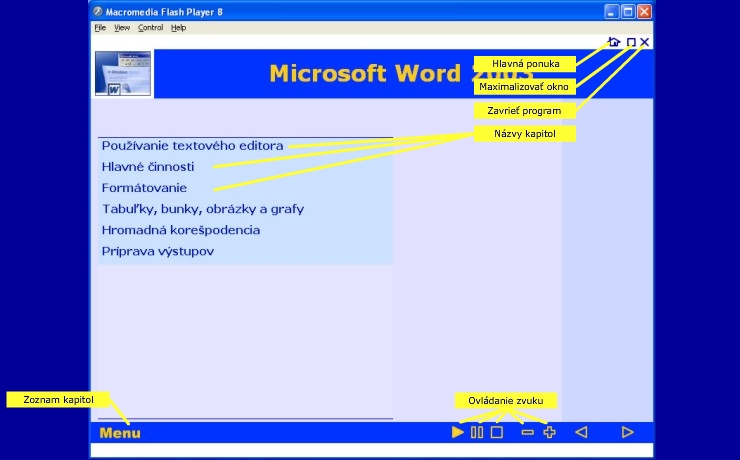Go to previous page with left arrow

tap(581, 432)
